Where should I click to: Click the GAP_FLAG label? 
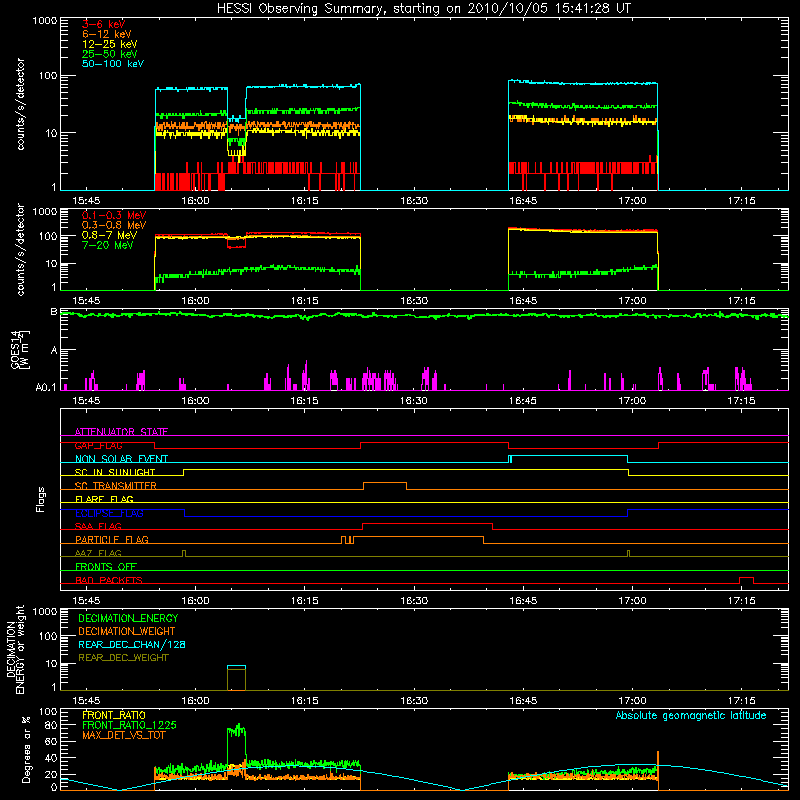point(98,445)
